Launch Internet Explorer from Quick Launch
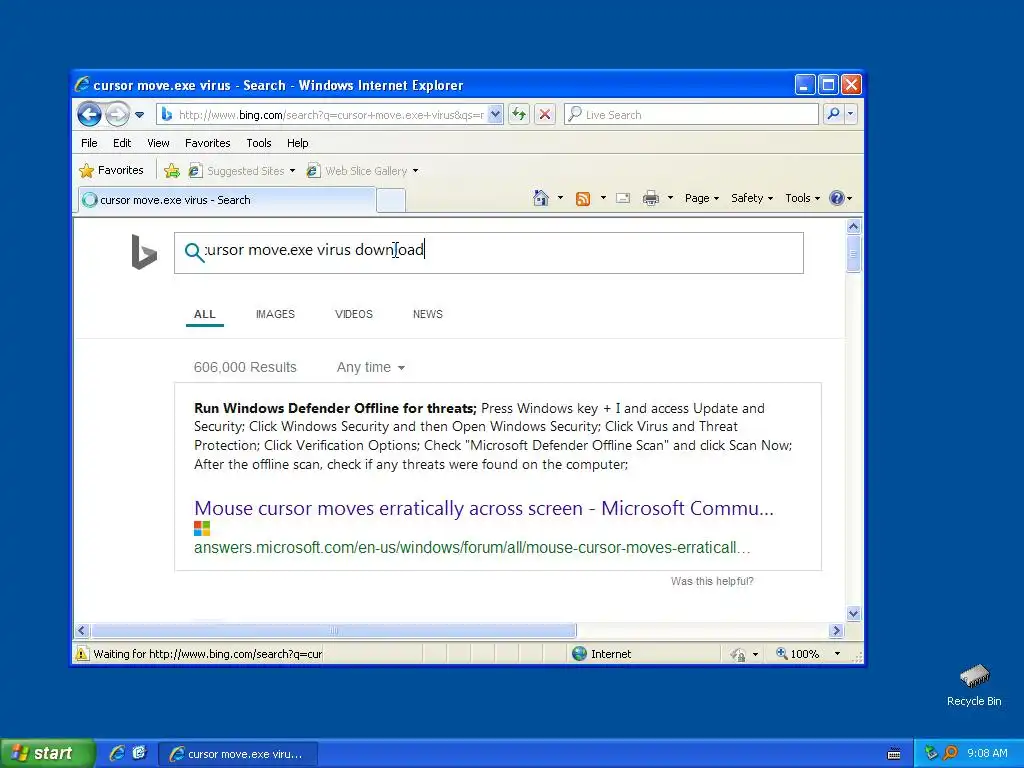Viewport: 1024px width, 768px height. point(118,753)
